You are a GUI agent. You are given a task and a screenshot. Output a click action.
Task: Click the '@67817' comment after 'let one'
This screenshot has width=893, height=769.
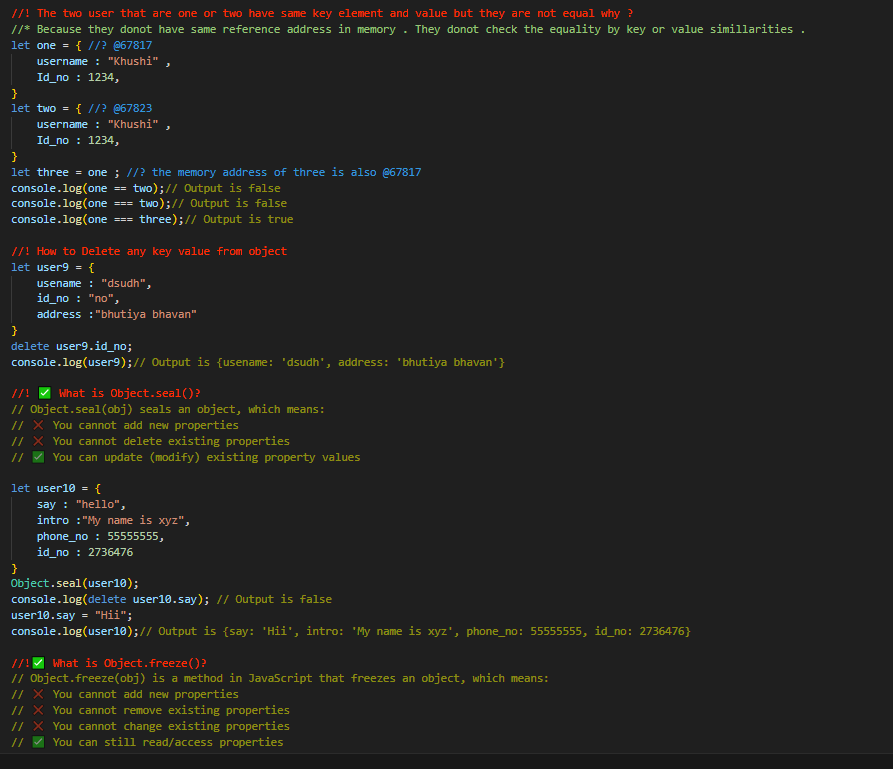(x=120, y=46)
